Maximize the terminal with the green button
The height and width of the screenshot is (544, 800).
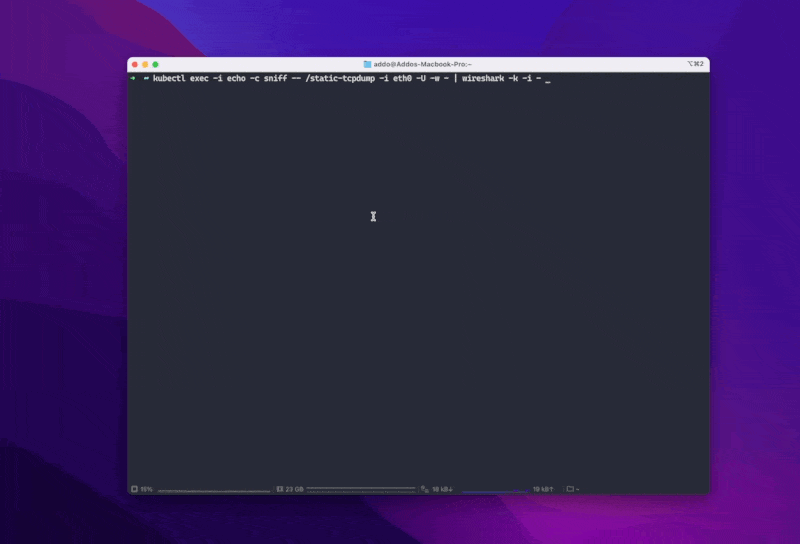point(155,64)
